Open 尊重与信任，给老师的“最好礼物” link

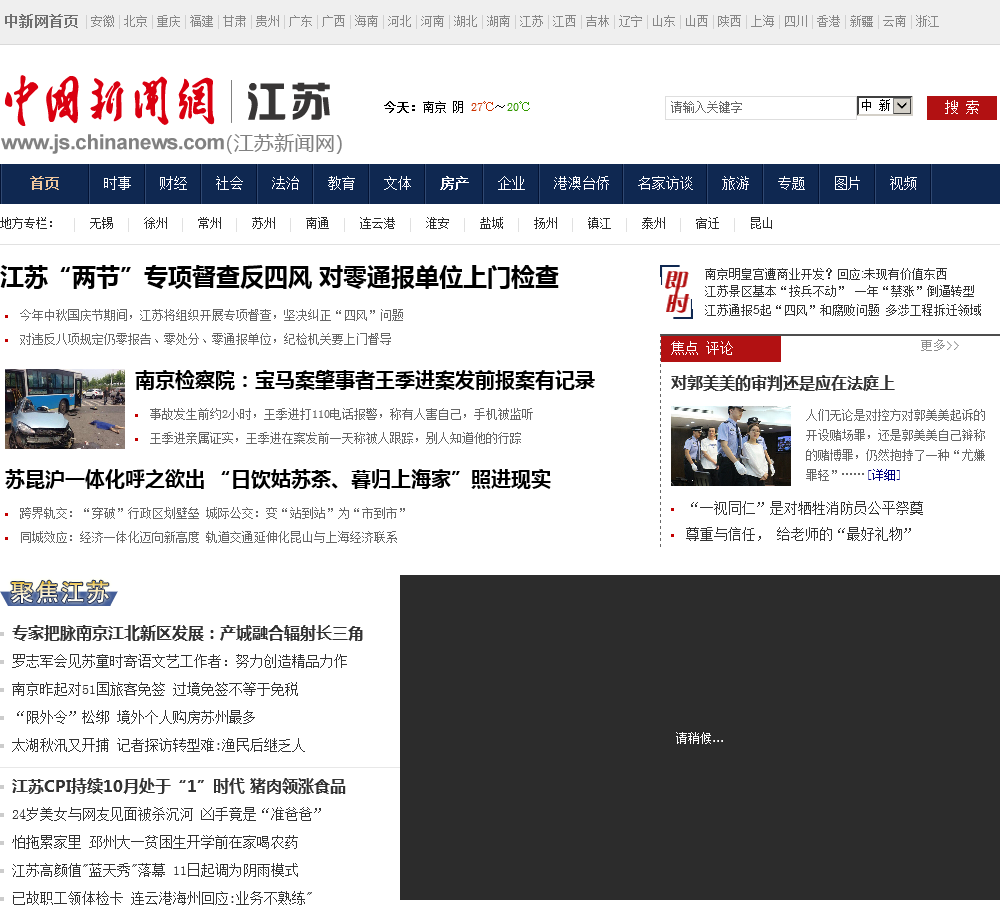(798, 535)
